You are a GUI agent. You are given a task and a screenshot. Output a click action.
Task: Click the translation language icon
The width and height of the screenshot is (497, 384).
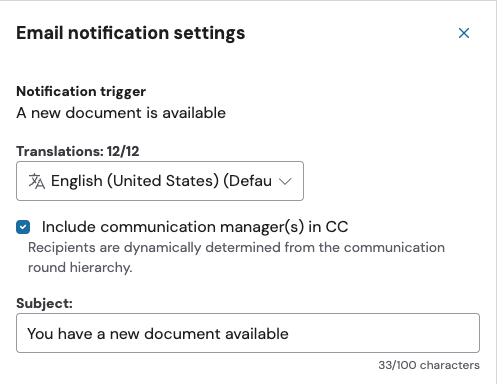tap(37, 181)
